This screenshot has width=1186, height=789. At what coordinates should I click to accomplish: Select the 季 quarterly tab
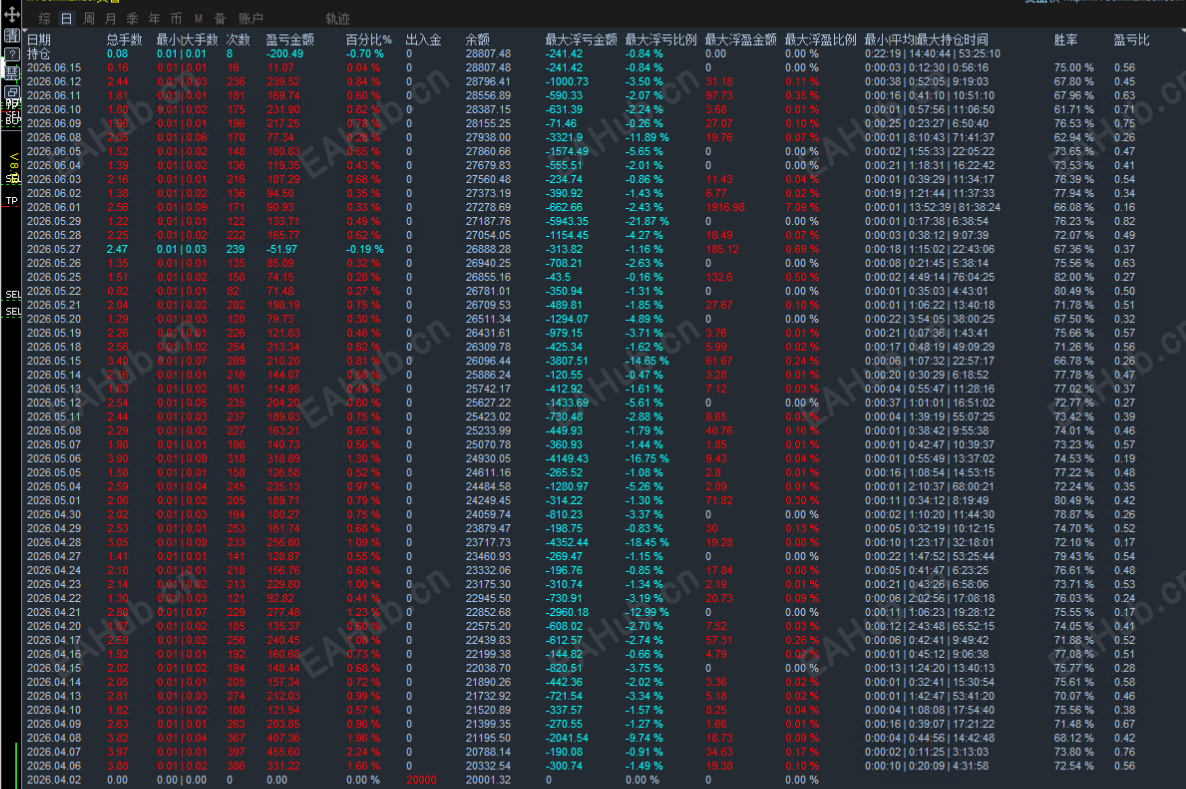point(132,18)
